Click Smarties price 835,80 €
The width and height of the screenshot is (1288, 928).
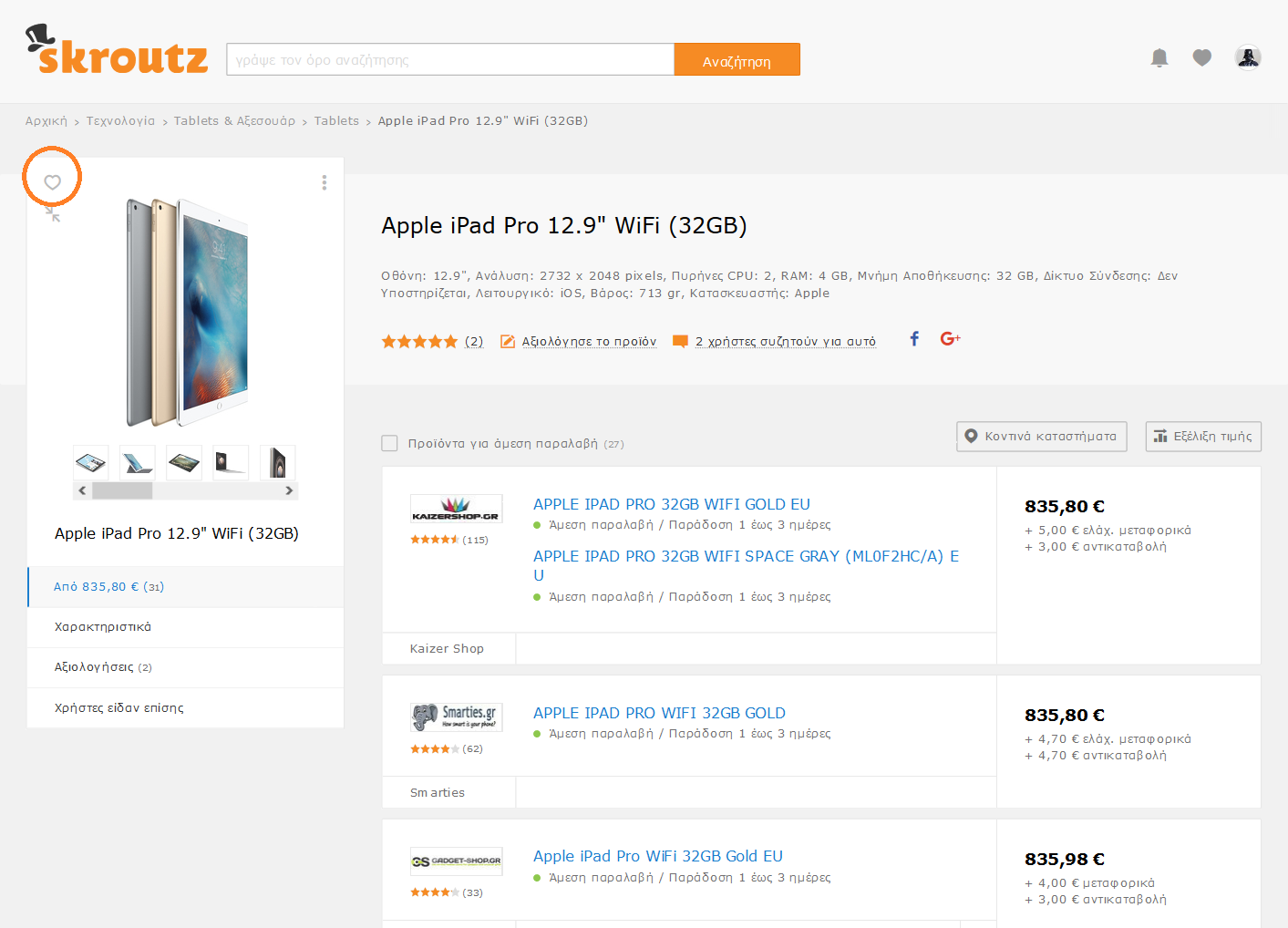point(1065,716)
